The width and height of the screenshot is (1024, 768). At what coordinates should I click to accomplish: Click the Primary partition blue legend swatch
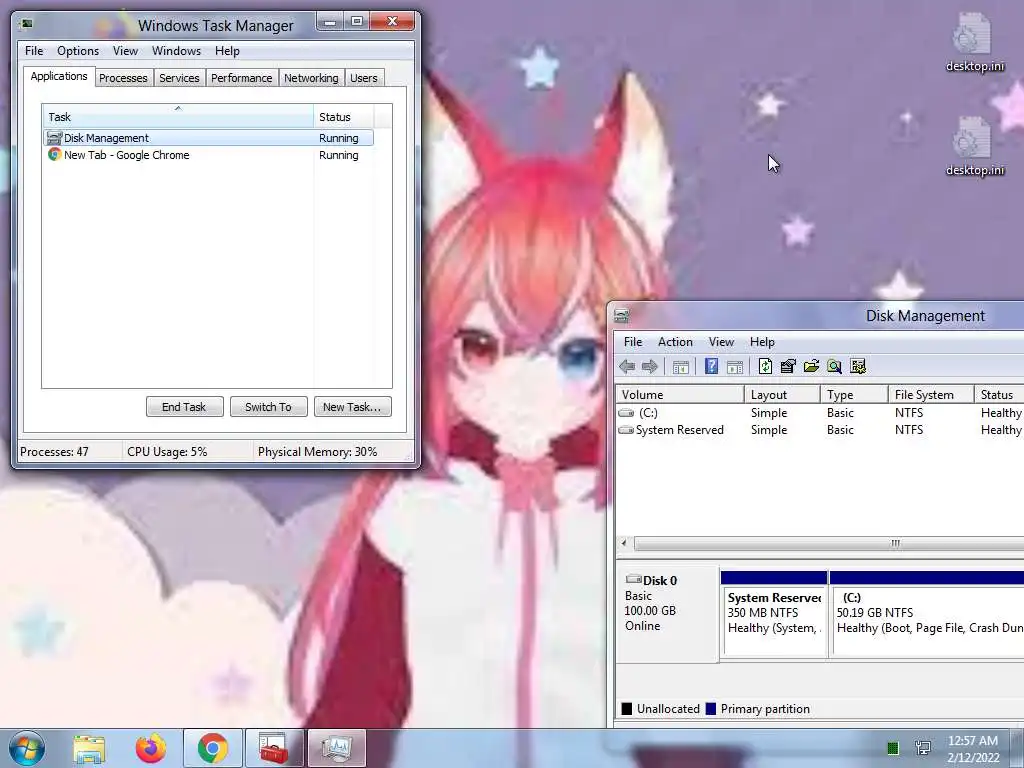click(x=711, y=709)
